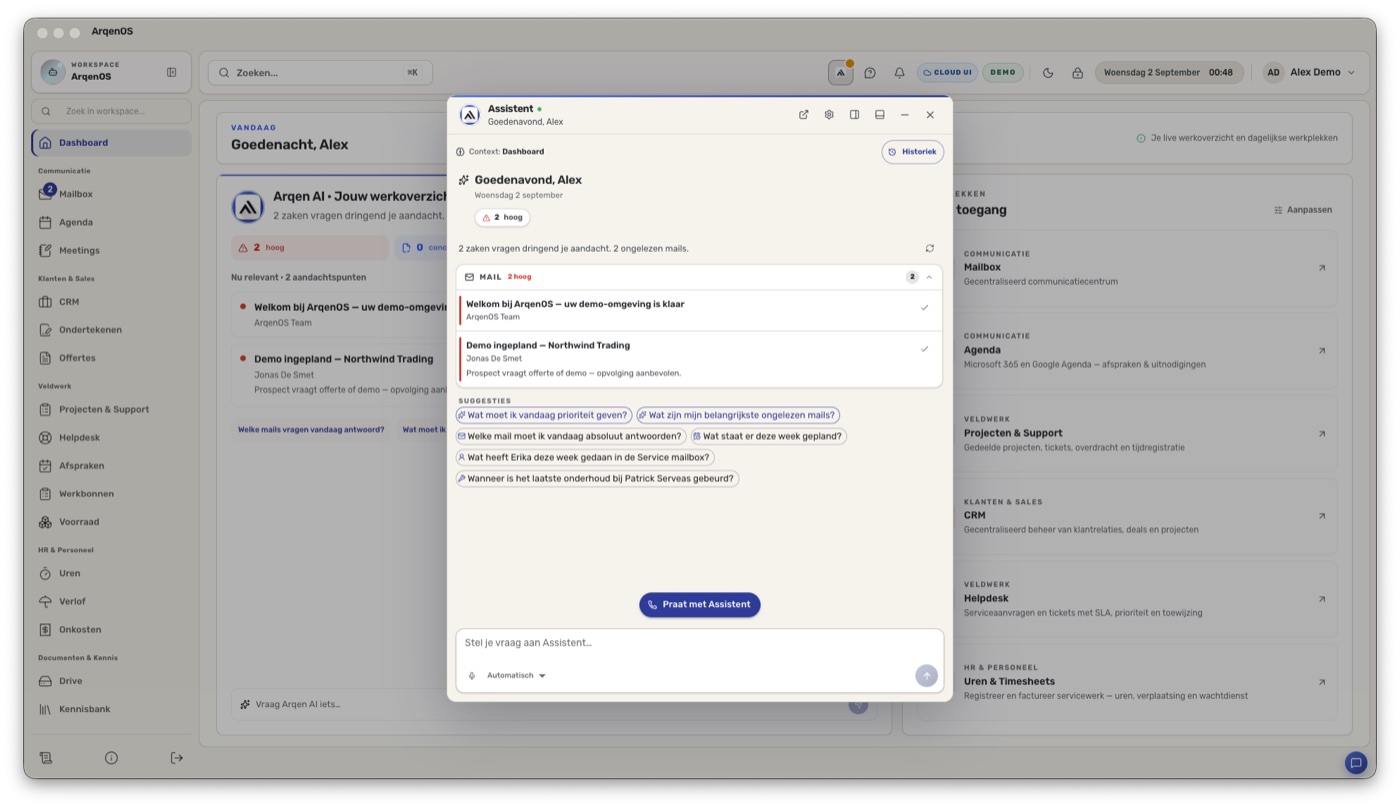Open Ondertekenen in the sidebar

pos(111,330)
